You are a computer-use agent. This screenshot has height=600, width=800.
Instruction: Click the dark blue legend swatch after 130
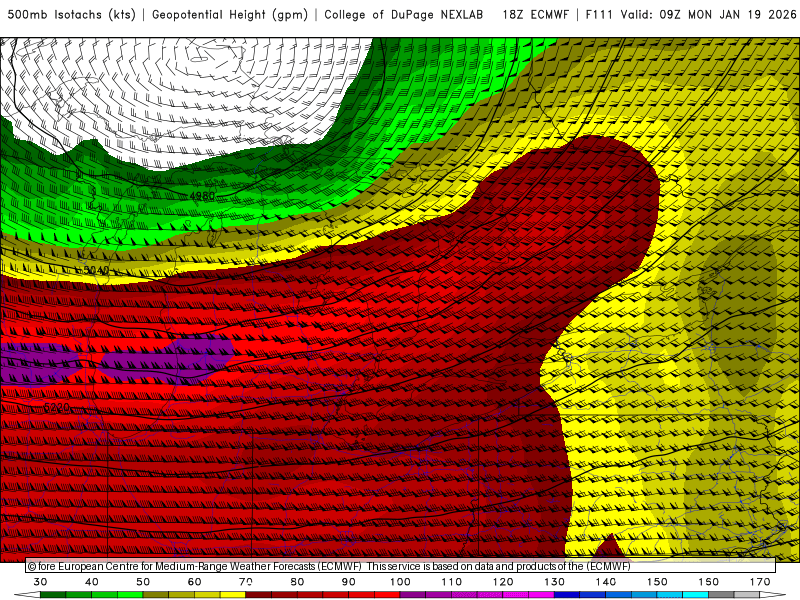tap(567, 595)
